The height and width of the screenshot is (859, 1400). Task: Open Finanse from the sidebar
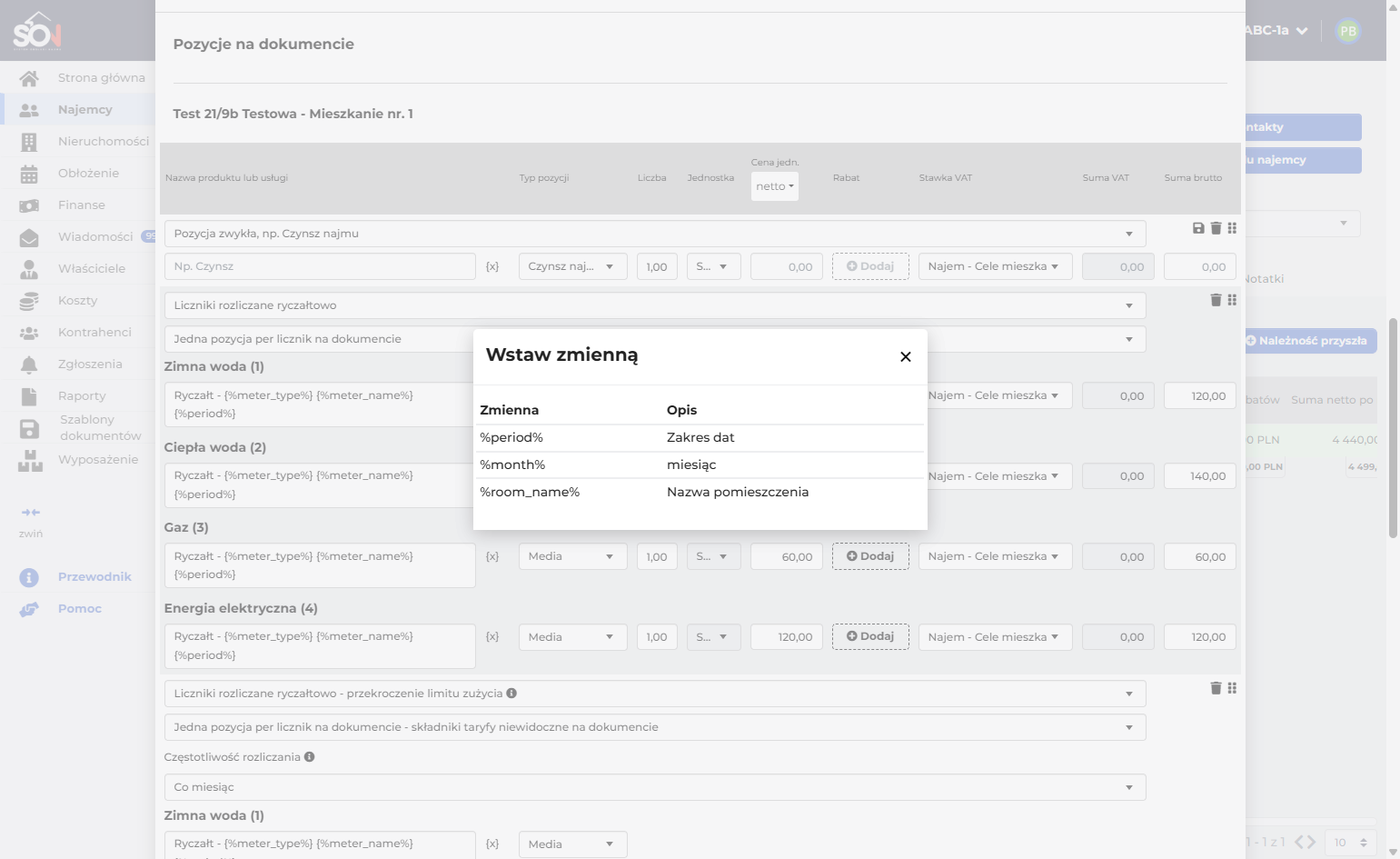[x=82, y=205]
